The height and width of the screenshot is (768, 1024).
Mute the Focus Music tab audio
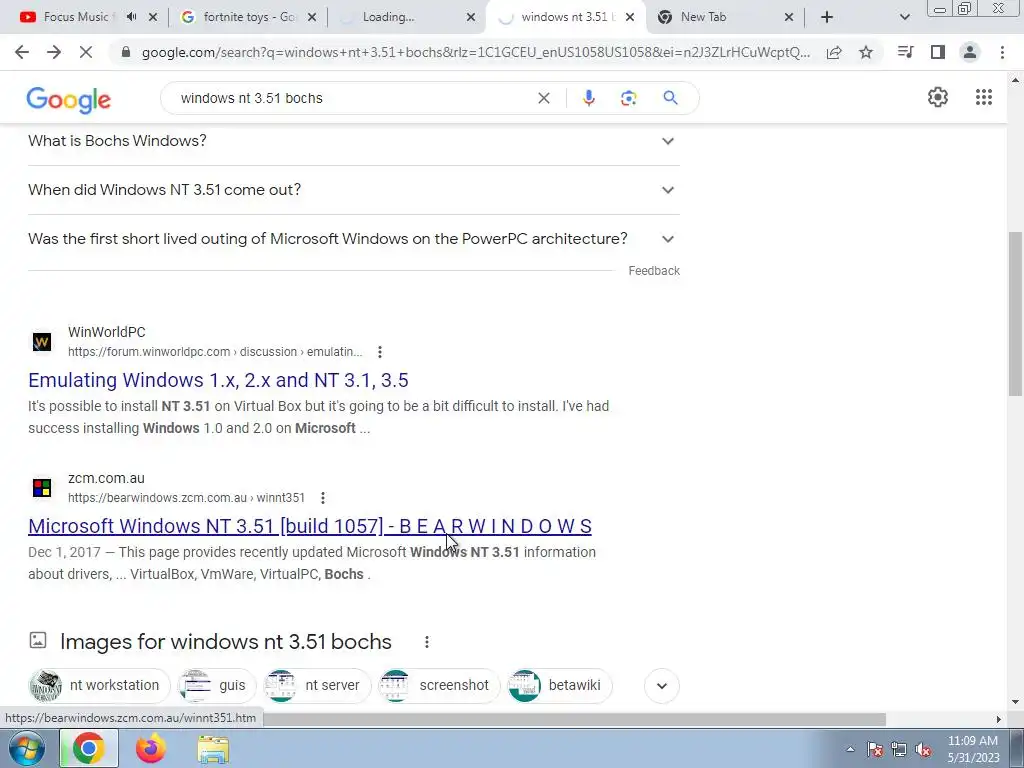131,17
